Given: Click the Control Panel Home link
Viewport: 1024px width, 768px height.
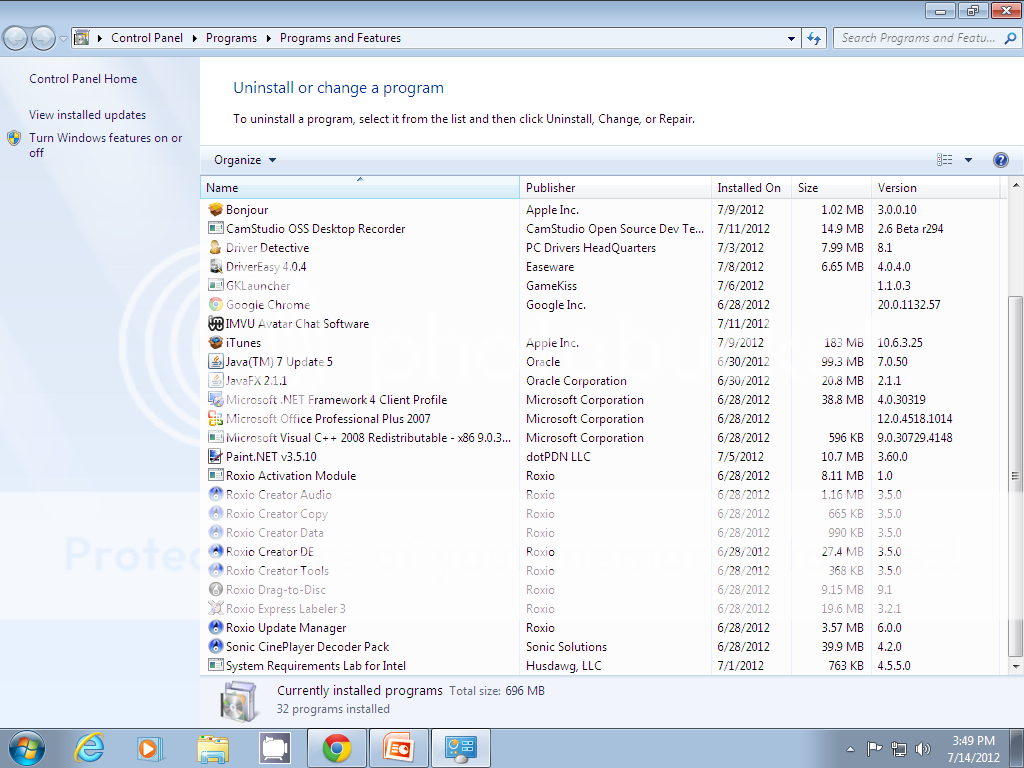Looking at the screenshot, I should 83,79.
